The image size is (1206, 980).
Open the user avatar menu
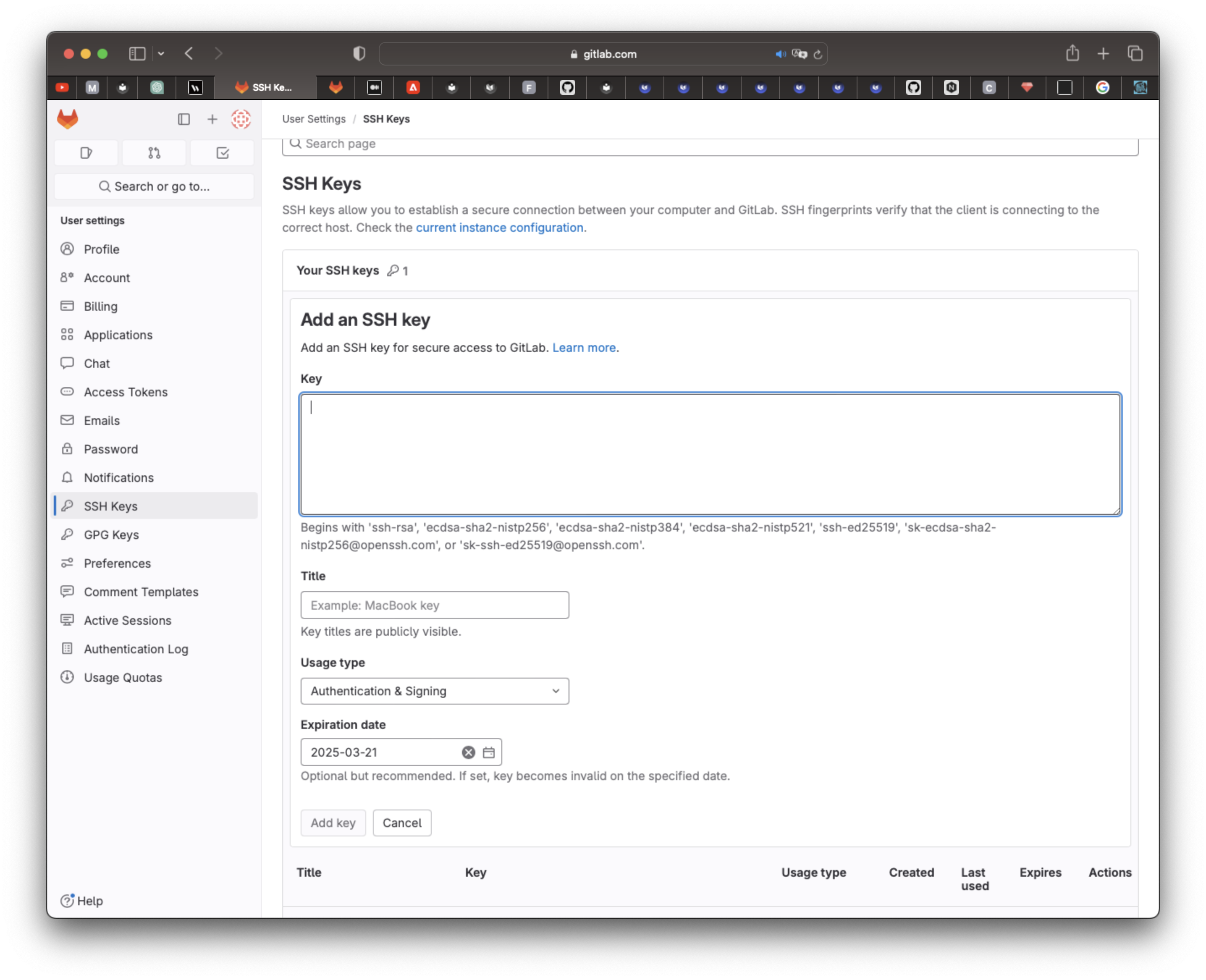(x=241, y=119)
